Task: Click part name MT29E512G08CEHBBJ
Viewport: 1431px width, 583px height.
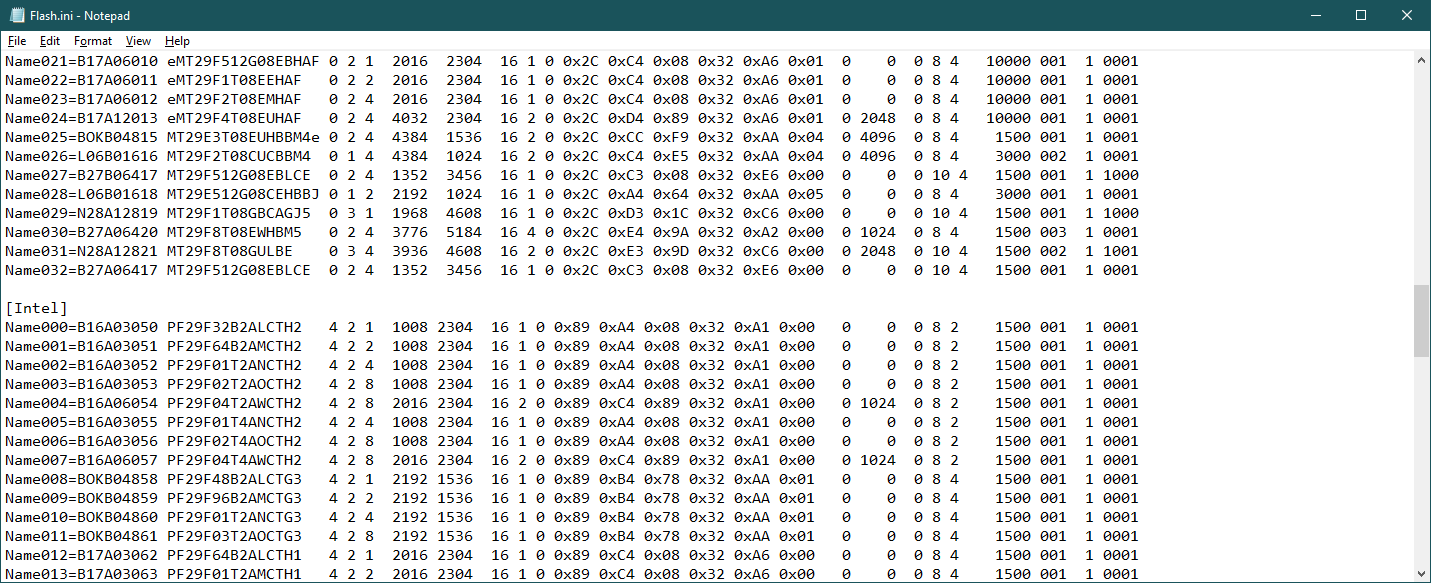Action: 243,194
